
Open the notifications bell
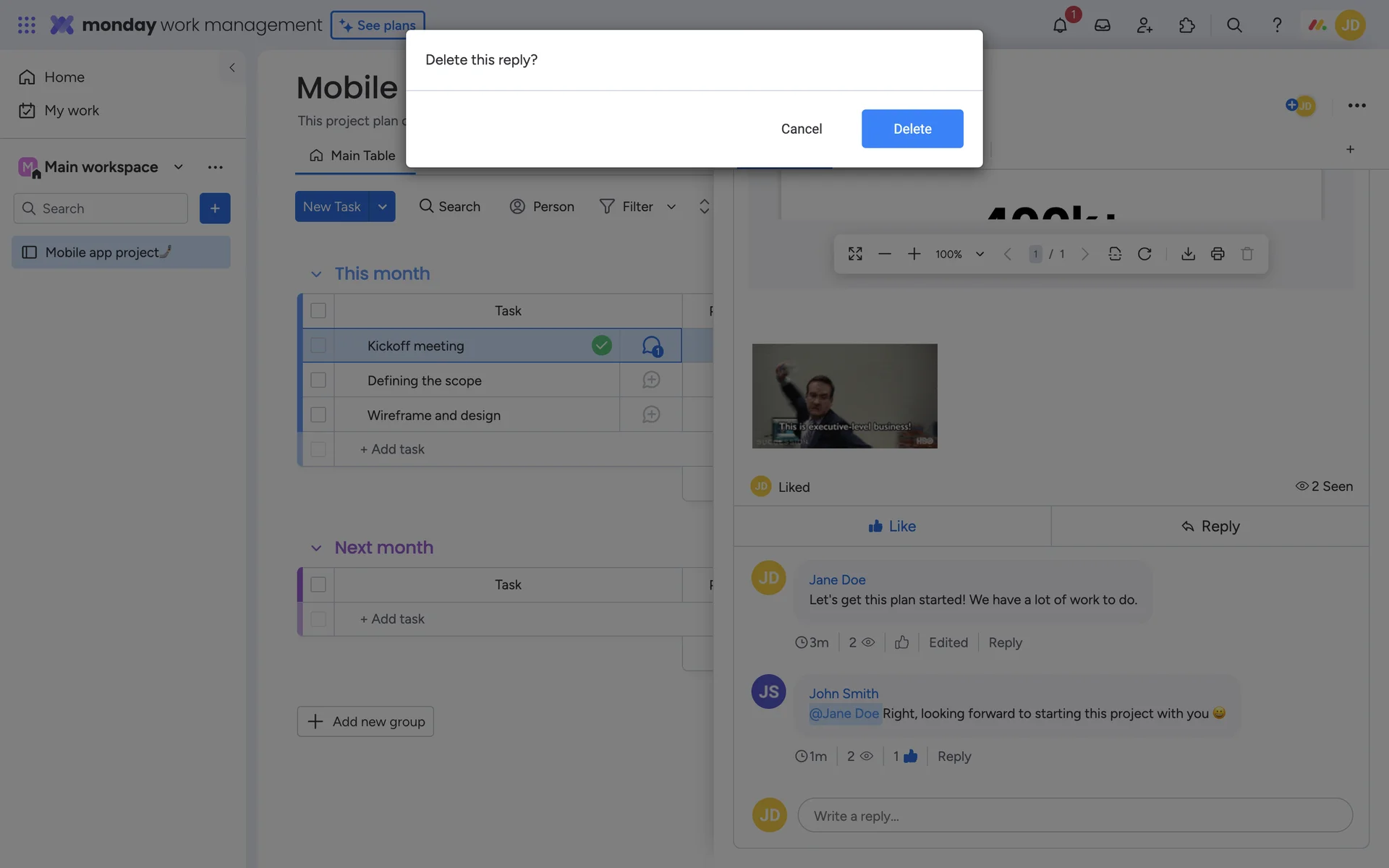click(x=1060, y=25)
